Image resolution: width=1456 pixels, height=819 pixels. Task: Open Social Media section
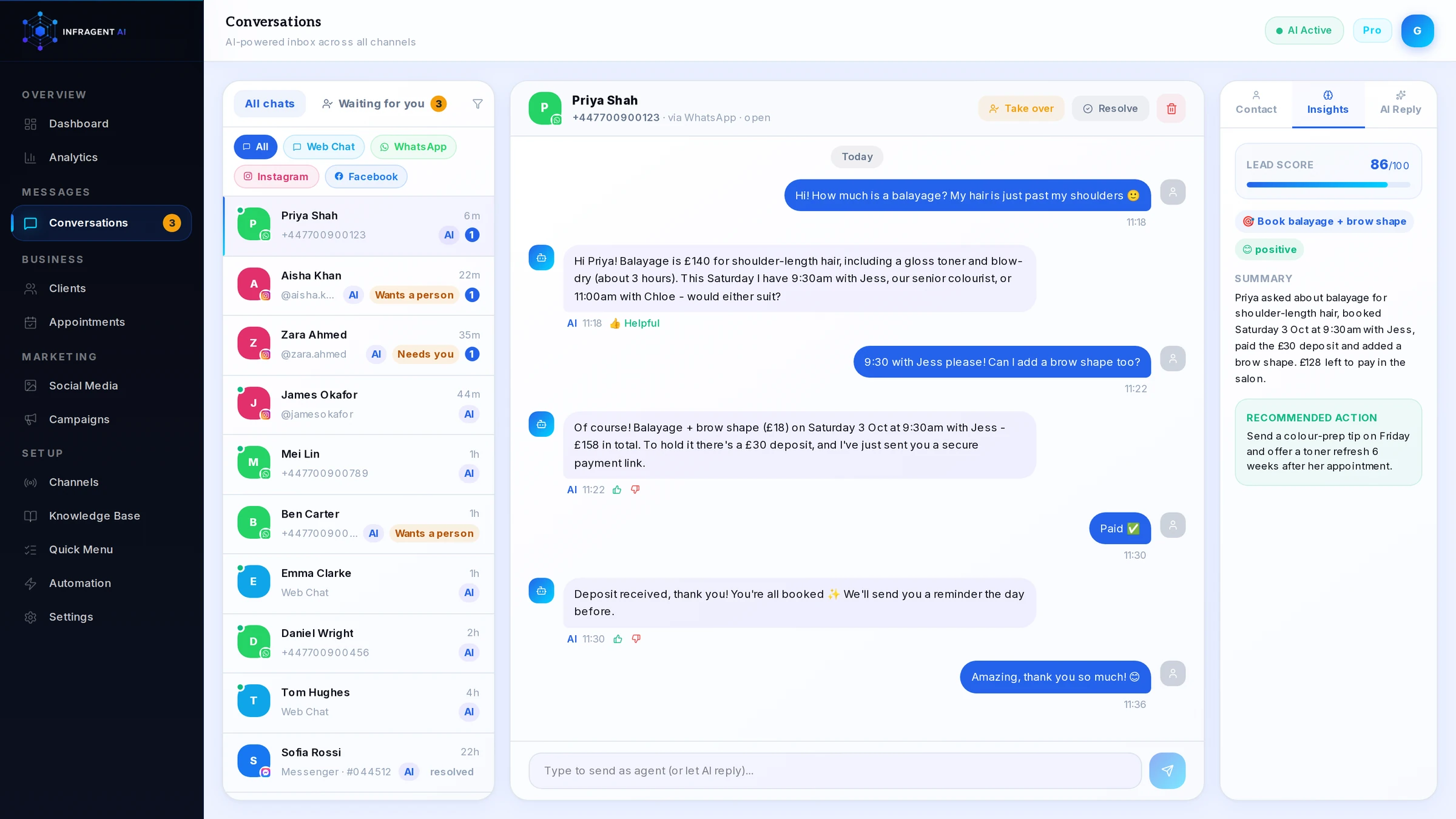click(101, 386)
